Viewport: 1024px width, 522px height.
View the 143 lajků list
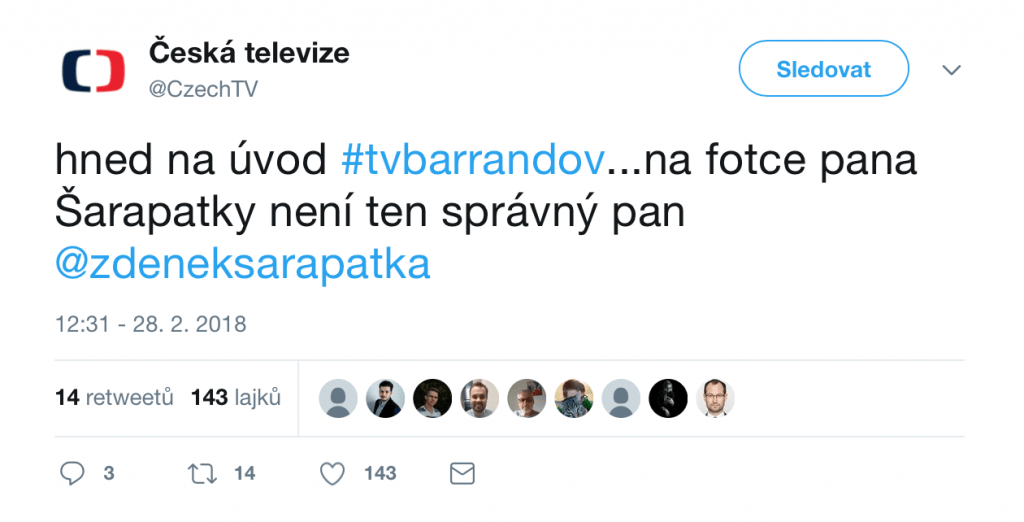236,397
